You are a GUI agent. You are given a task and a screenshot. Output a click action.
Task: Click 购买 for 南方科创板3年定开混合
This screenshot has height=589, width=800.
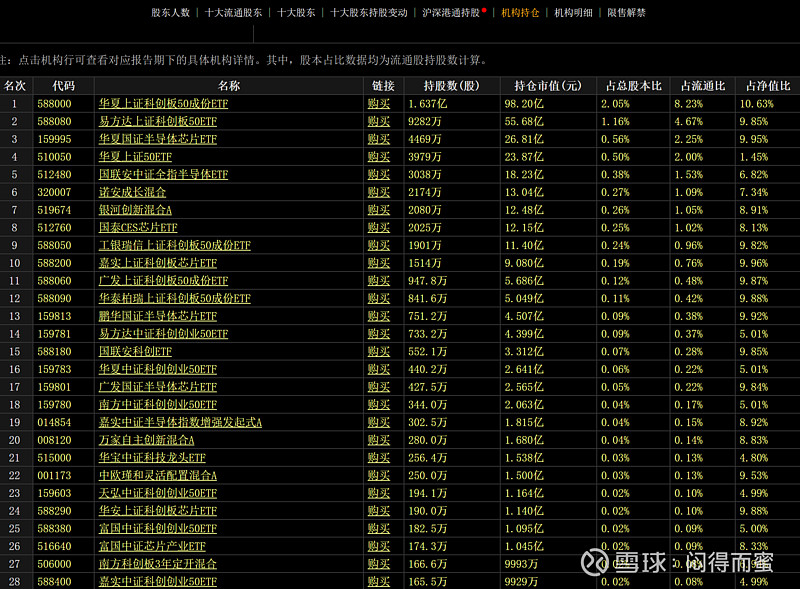coord(379,564)
